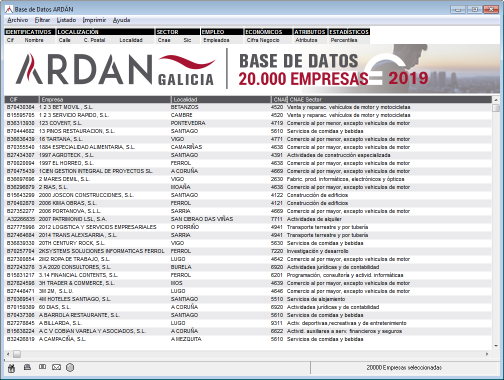The image size is (504, 380).
Task: Select row 2 RIAS, S.L.
Action: pyautogui.click(x=248, y=187)
